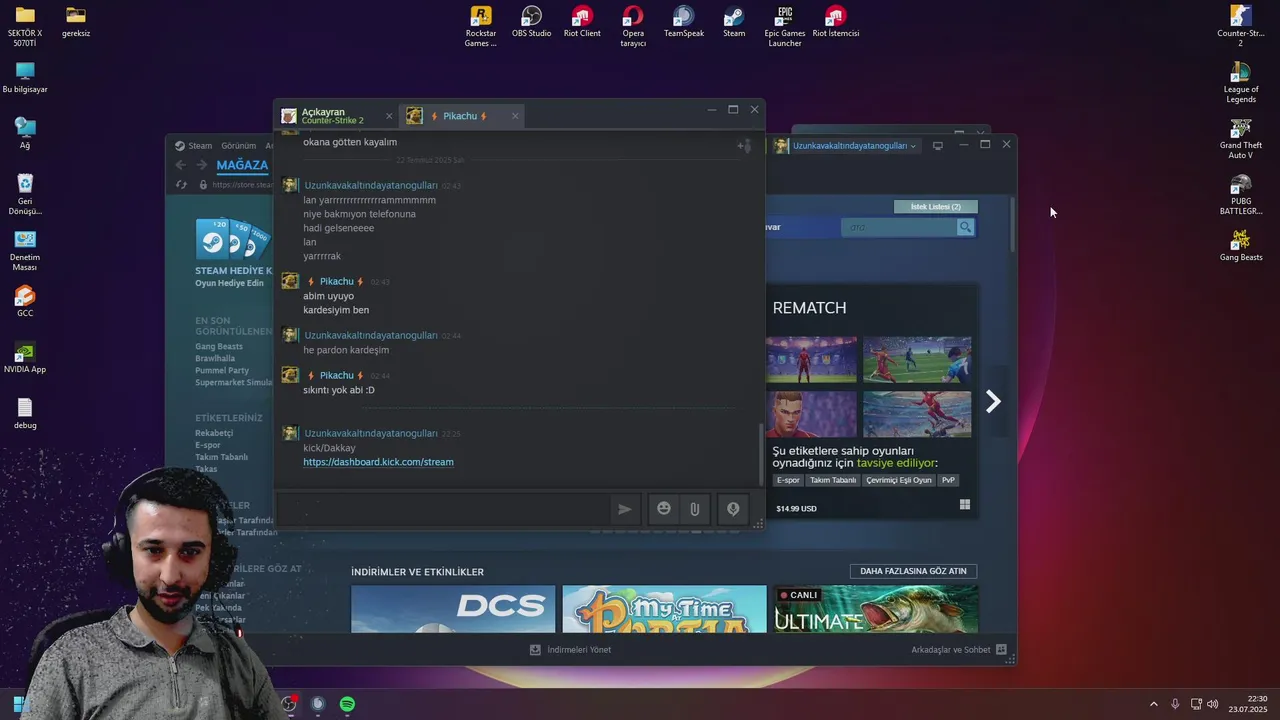Click the OBS icon on the taskbar
Viewport: 1280px width, 720px height.
click(289, 704)
